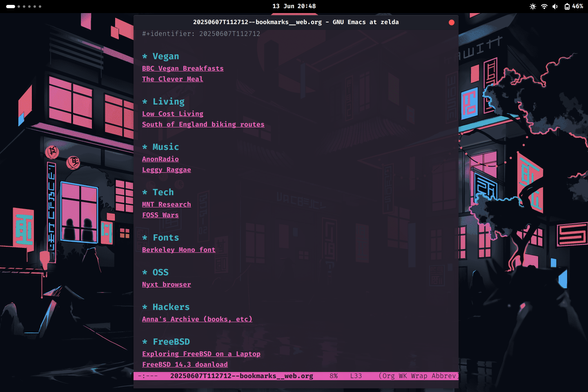Collapse the Fonts heading star
Screen dimensions: 588x392
(x=145, y=238)
